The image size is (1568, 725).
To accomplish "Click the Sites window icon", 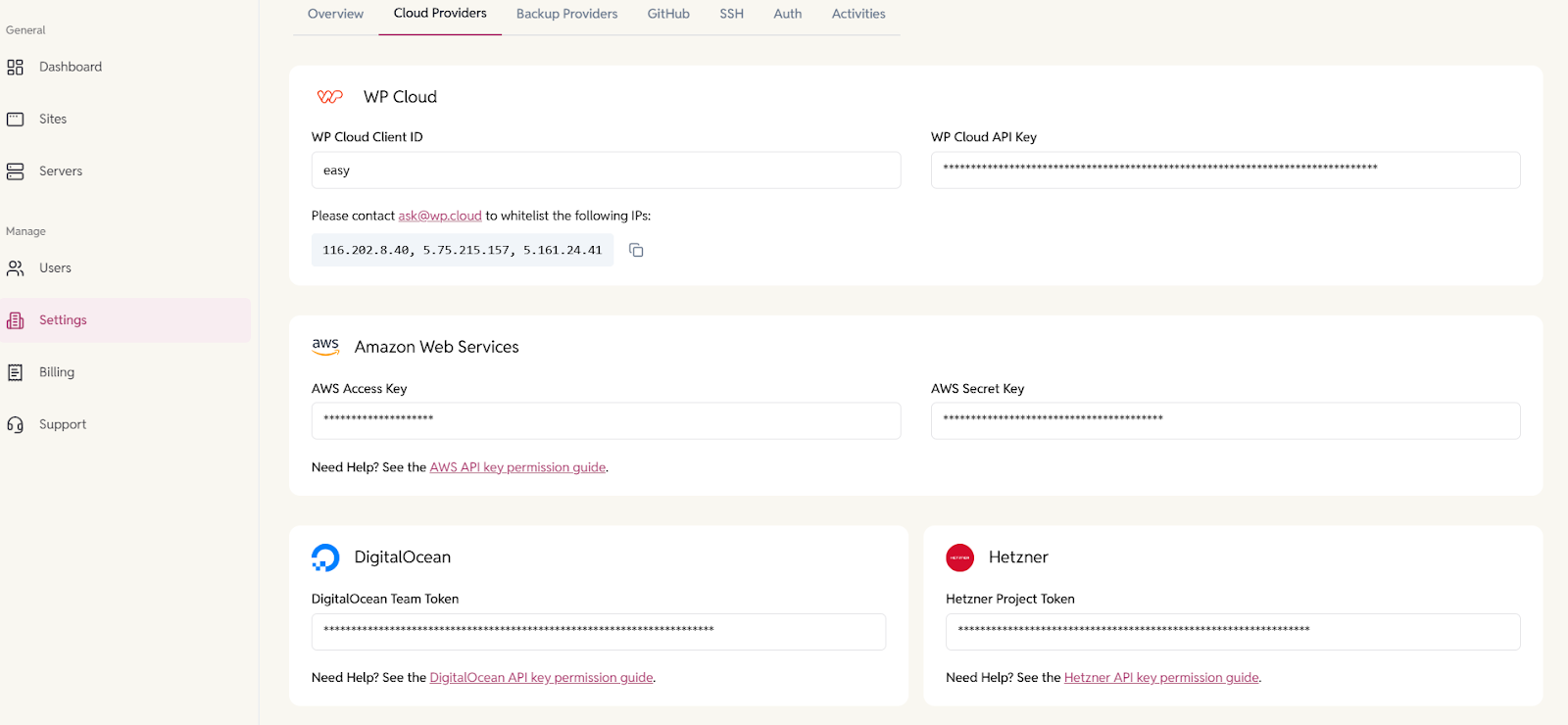I will point(15,120).
